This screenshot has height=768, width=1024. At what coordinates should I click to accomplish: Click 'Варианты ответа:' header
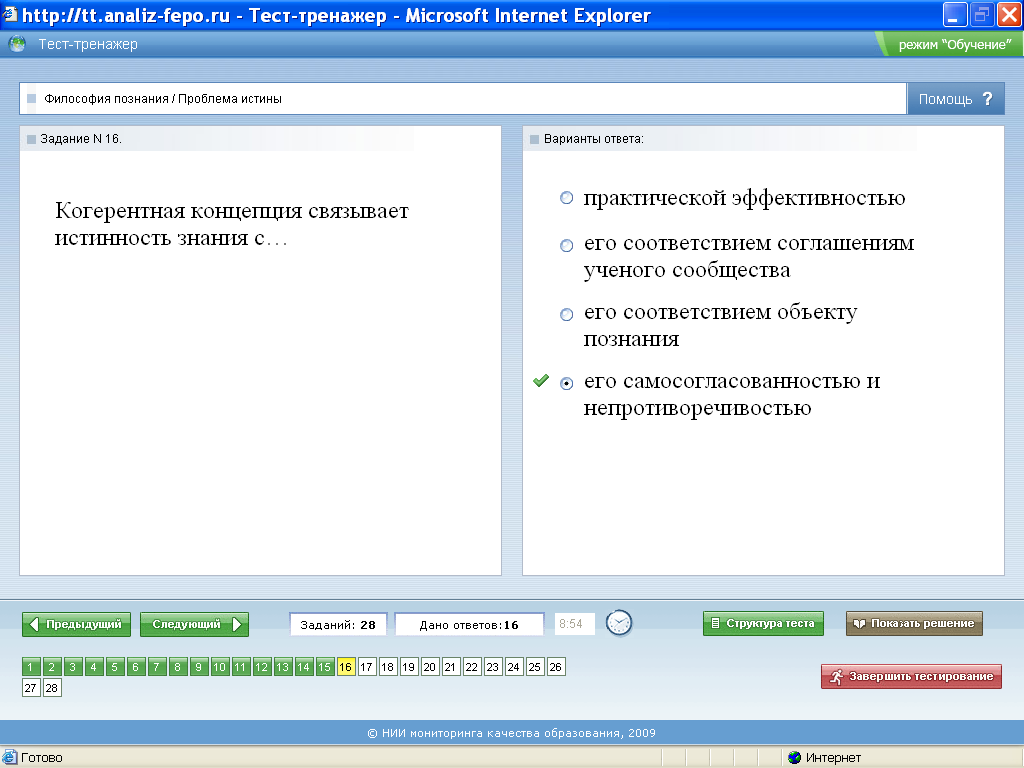click(594, 138)
